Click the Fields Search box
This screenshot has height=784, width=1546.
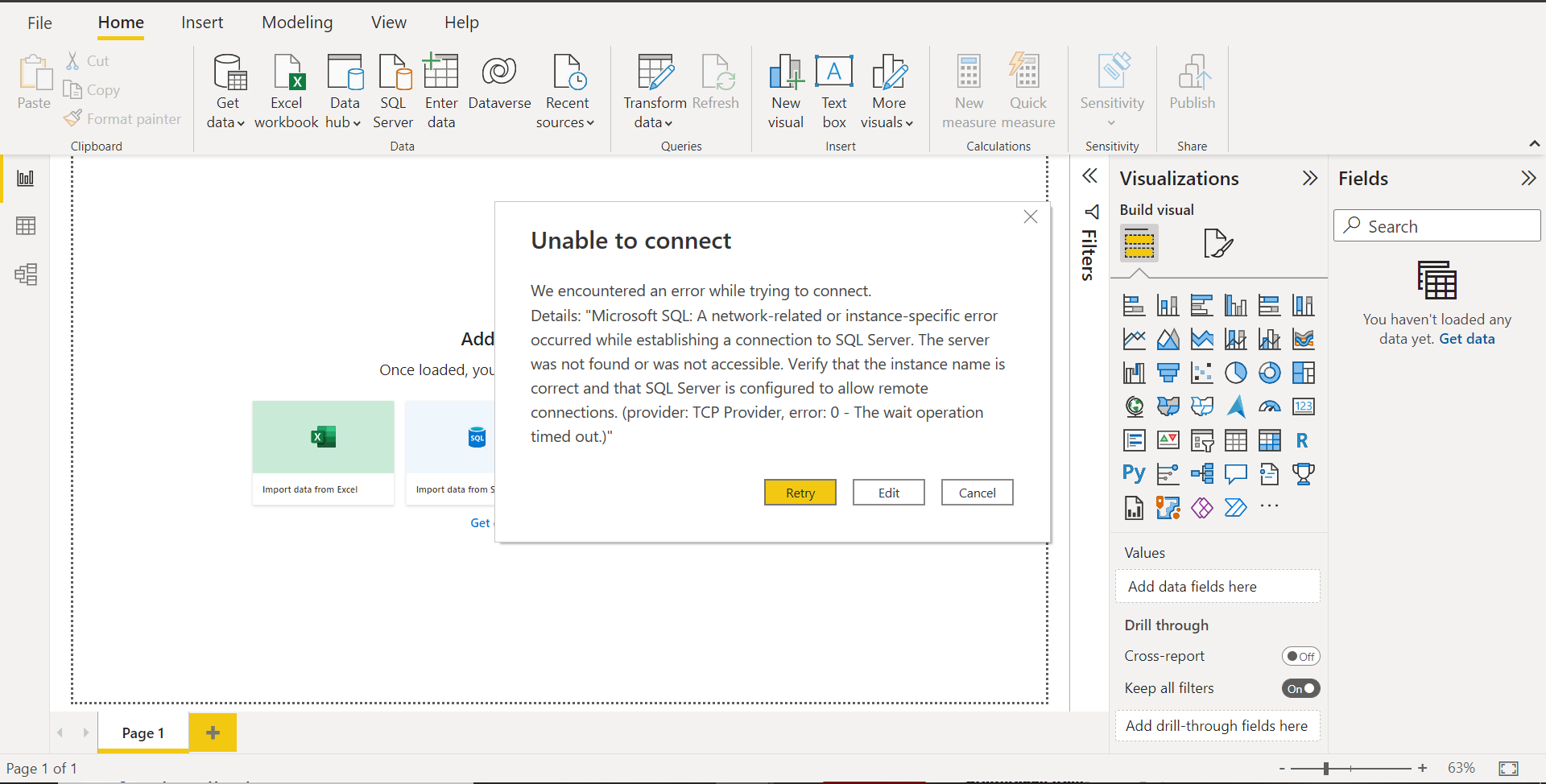tap(1437, 226)
